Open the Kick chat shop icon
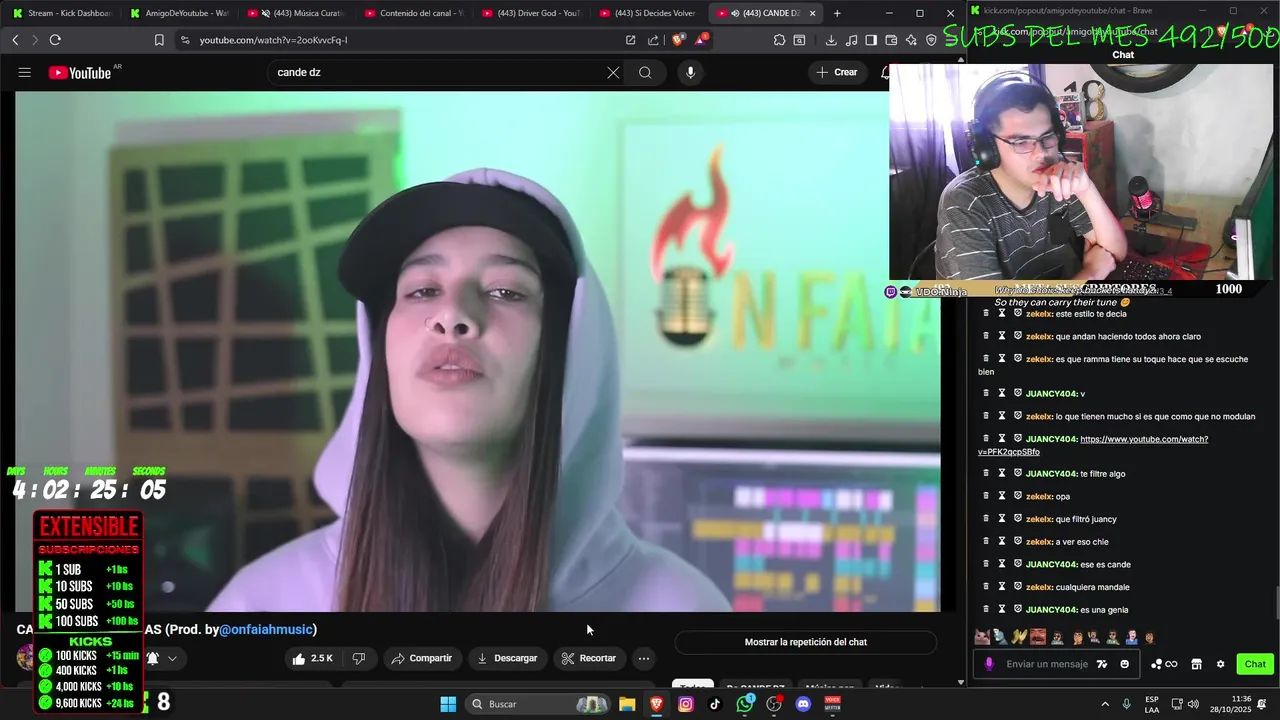The image size is (1280, 720). (x=1196, y=664)
